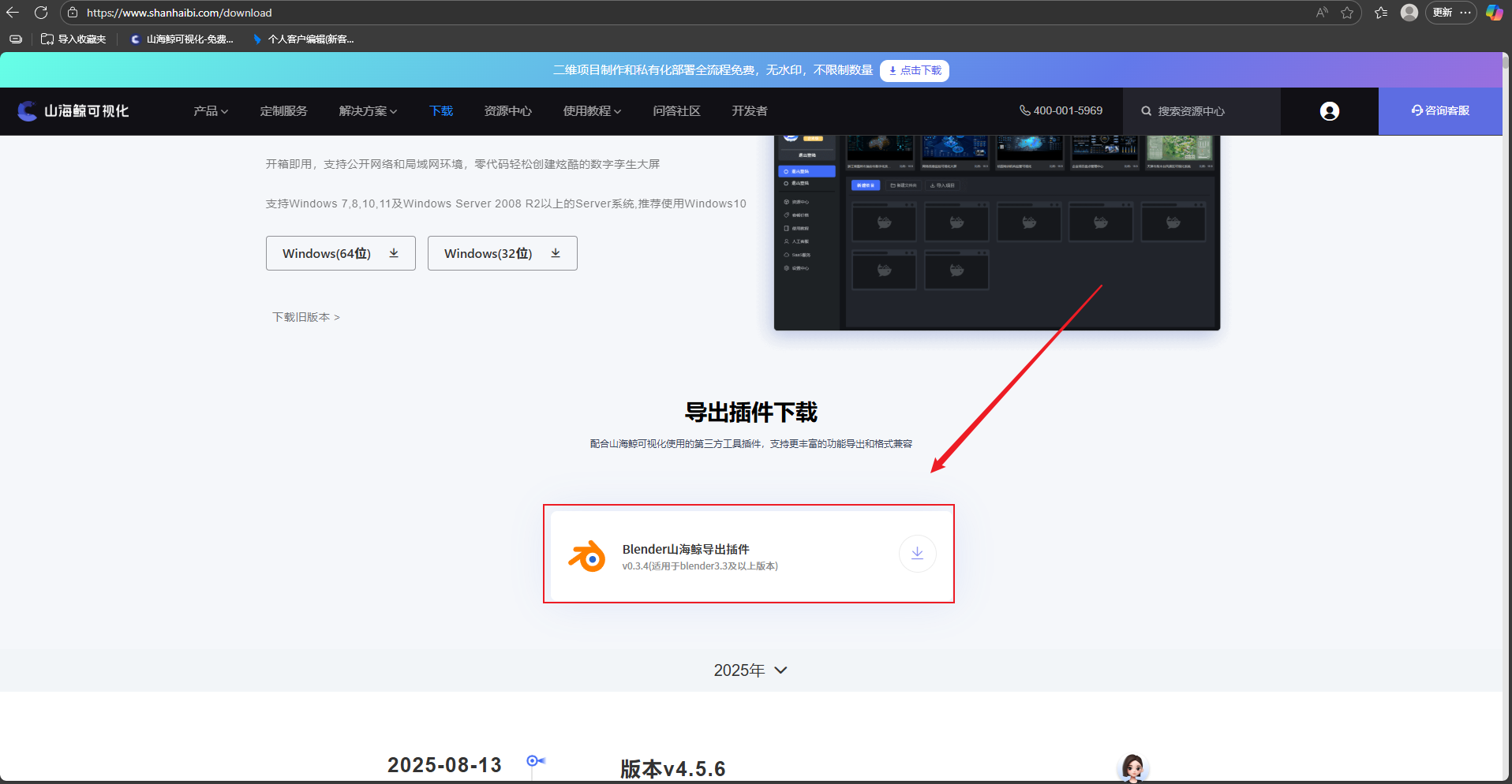Click the 搜索资源中心 search field
Image resolution: width=1512 pixels, height=784 pixels.
pyautogui.click(x=1201, y=111)
